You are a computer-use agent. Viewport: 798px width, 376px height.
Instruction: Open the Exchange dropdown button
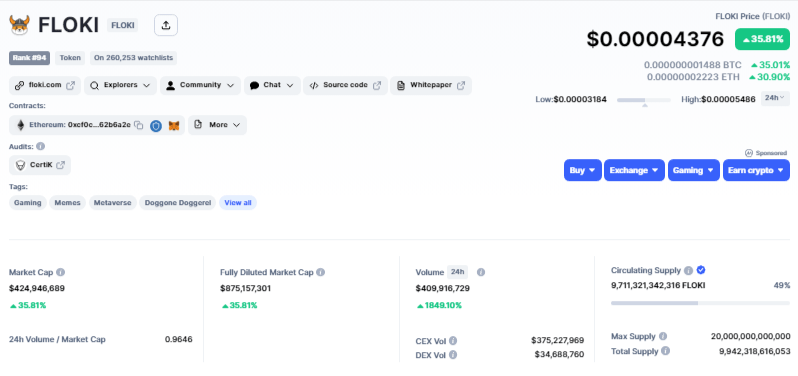(x=634, y=170)
